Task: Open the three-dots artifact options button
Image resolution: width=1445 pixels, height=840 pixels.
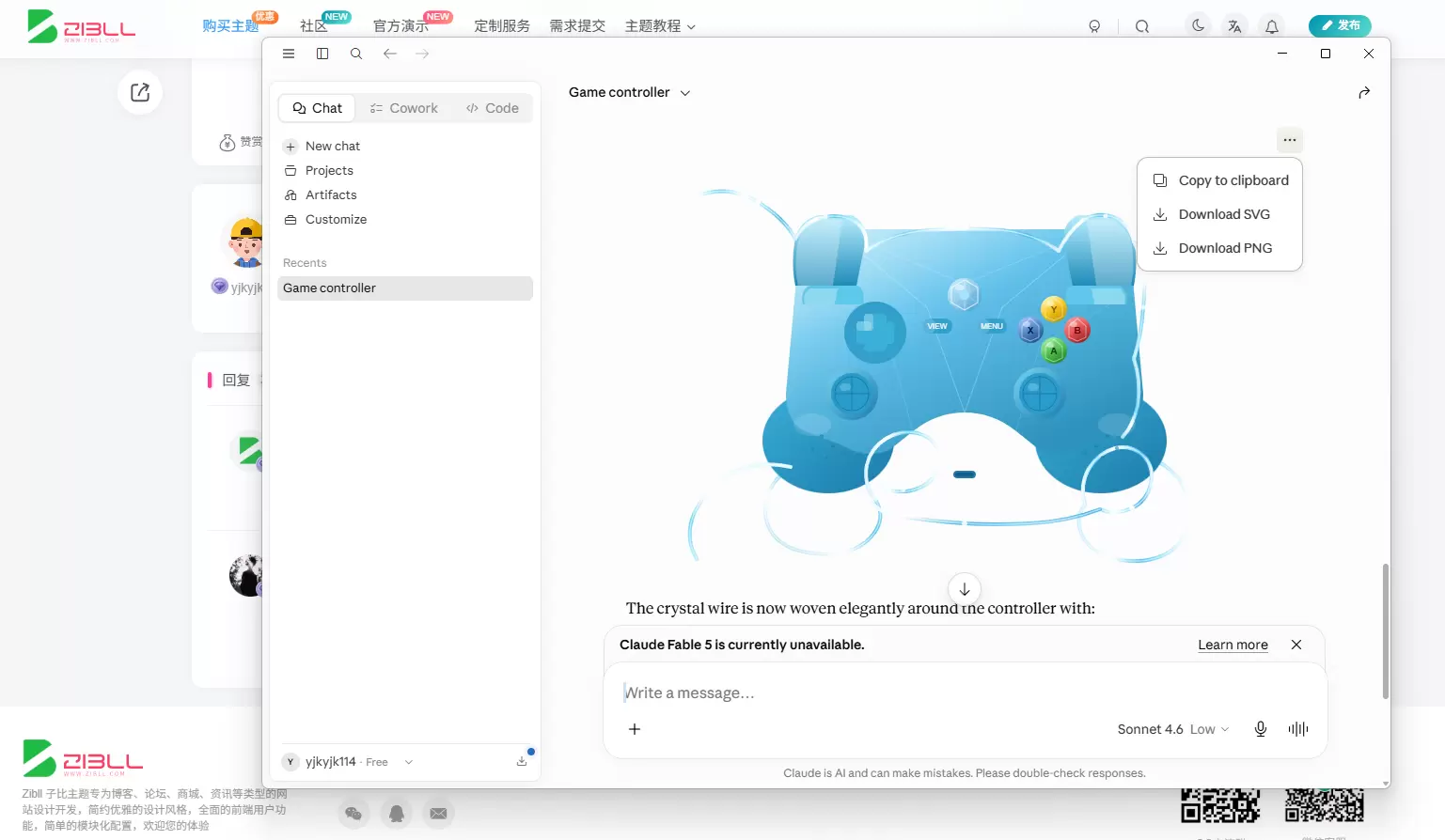Action: coord(1290,140)
